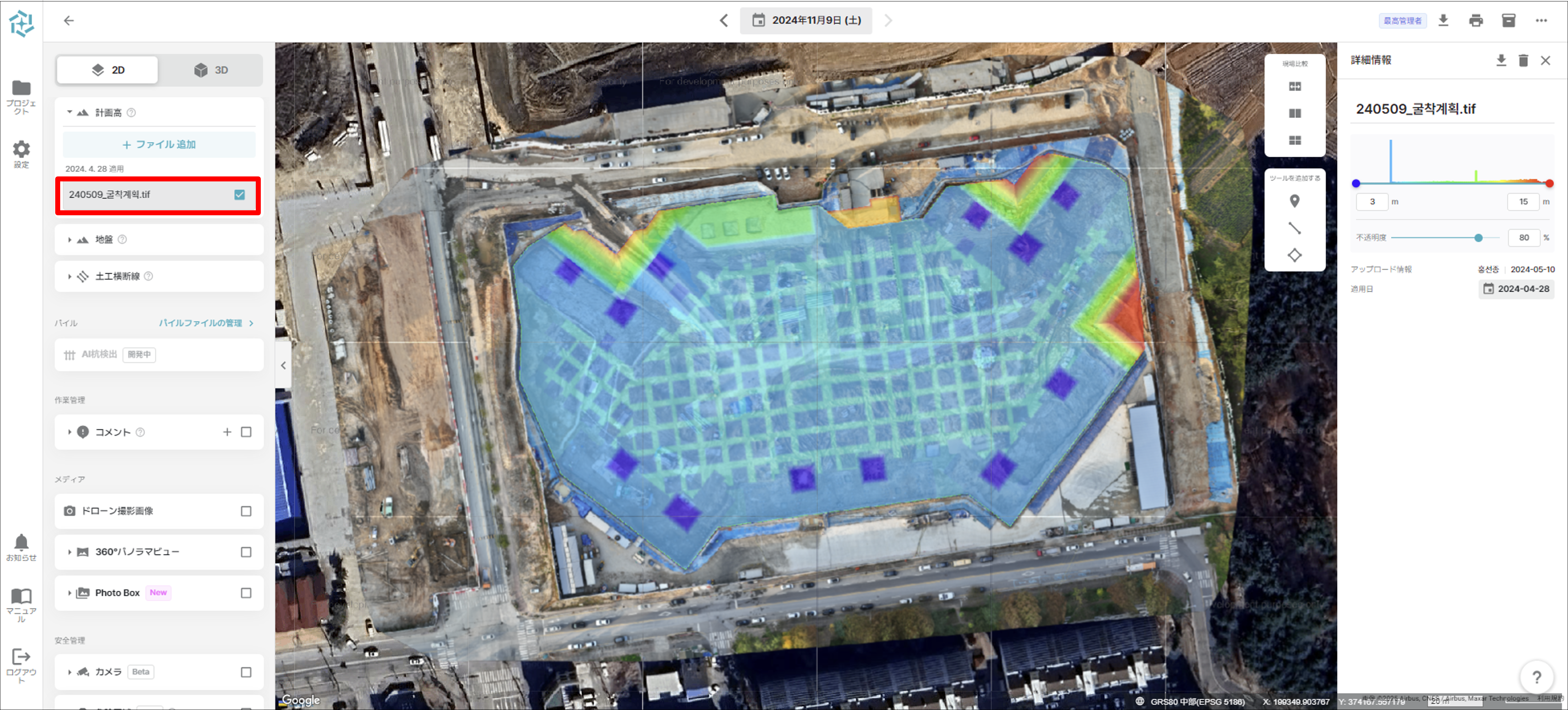
Task: Open the notifications bell
Action: coord(21,542)
